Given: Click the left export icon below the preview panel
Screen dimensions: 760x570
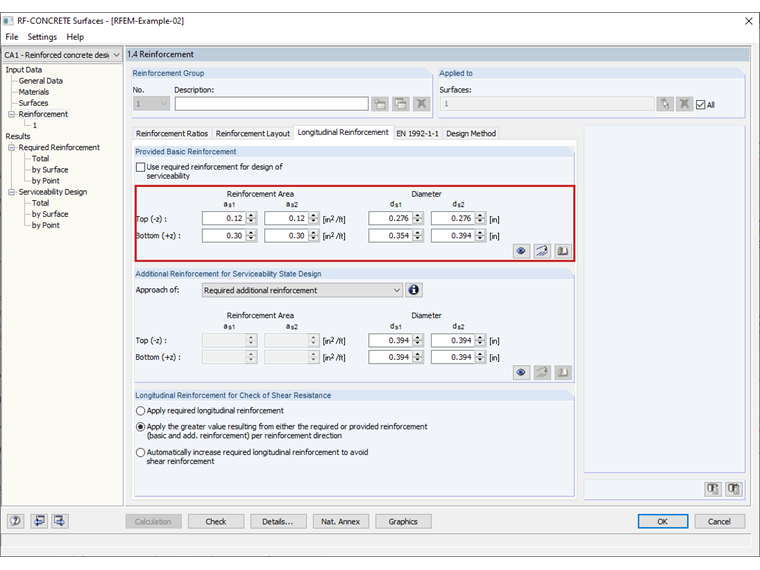Looking at the screenshot, I should [712, 489].
